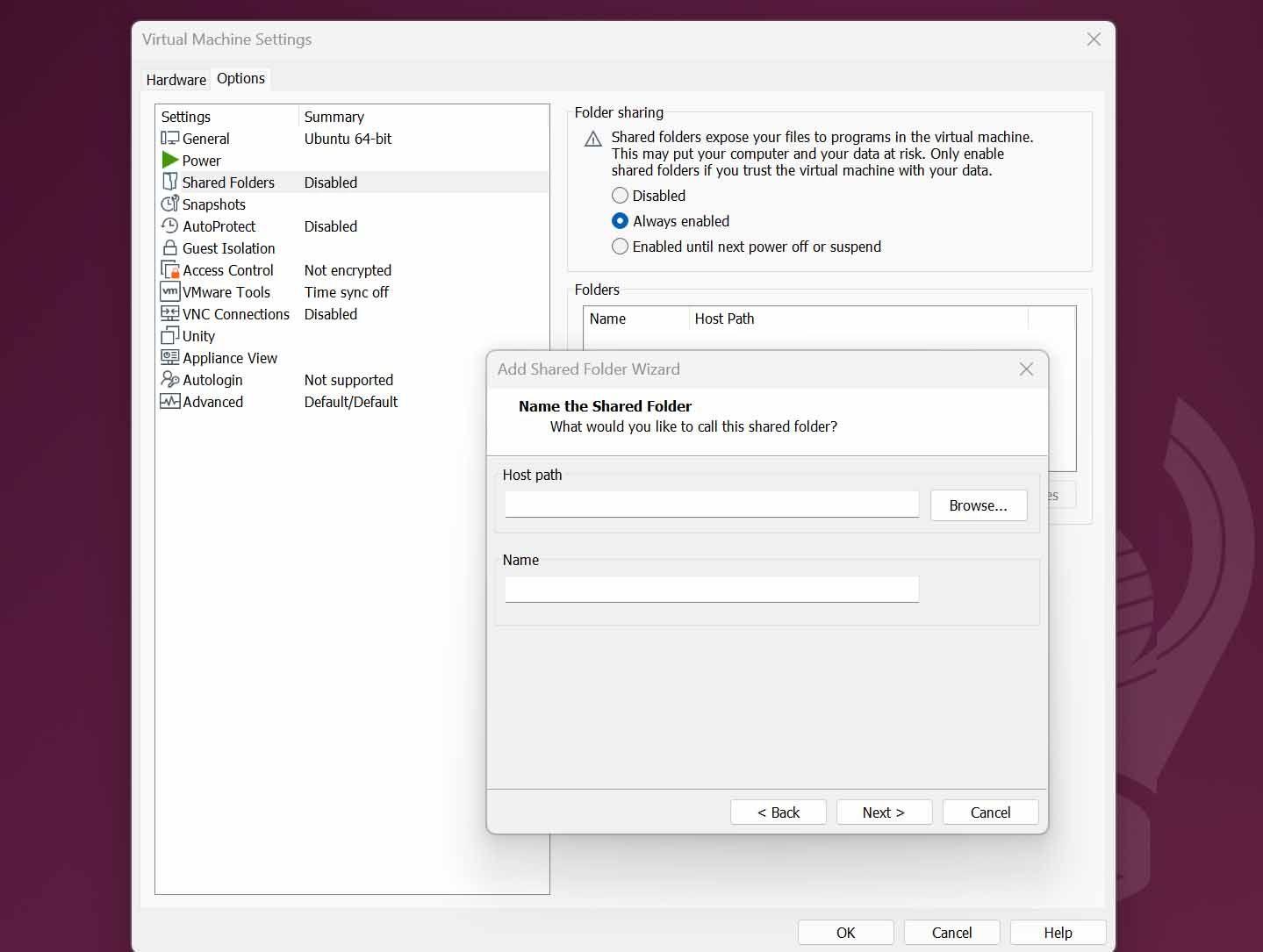Click the Guest Isolation padlock icon
The height and width of the screenshot is (952, 1263).
tap(170, 248)
